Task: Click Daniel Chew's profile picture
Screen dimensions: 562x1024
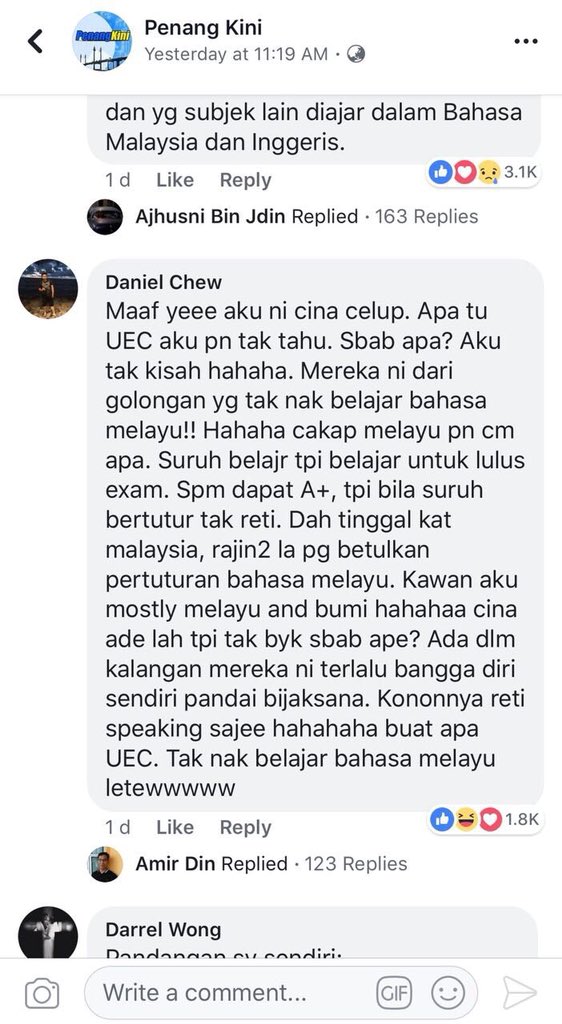Action: [48, 289]
